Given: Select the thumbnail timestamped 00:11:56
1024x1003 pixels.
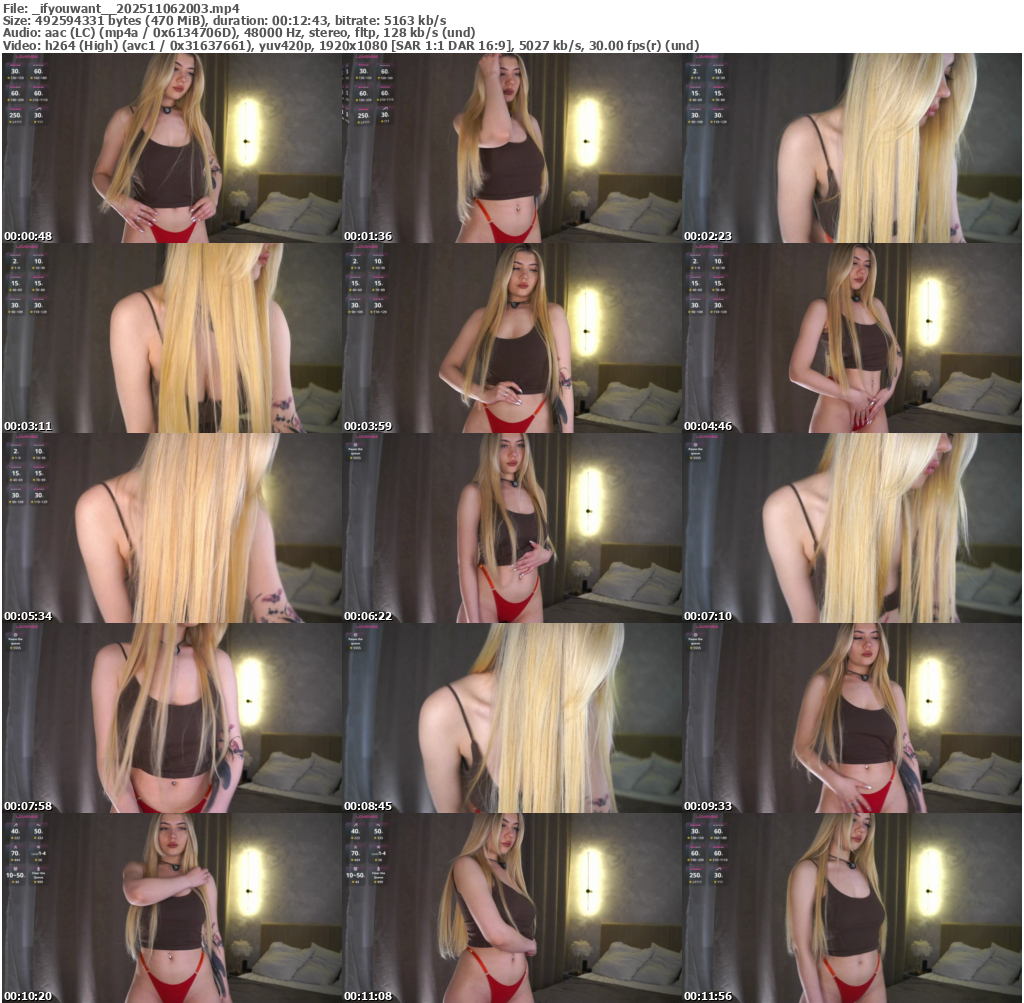Looking at the screenshot, I should pos(852,908).
